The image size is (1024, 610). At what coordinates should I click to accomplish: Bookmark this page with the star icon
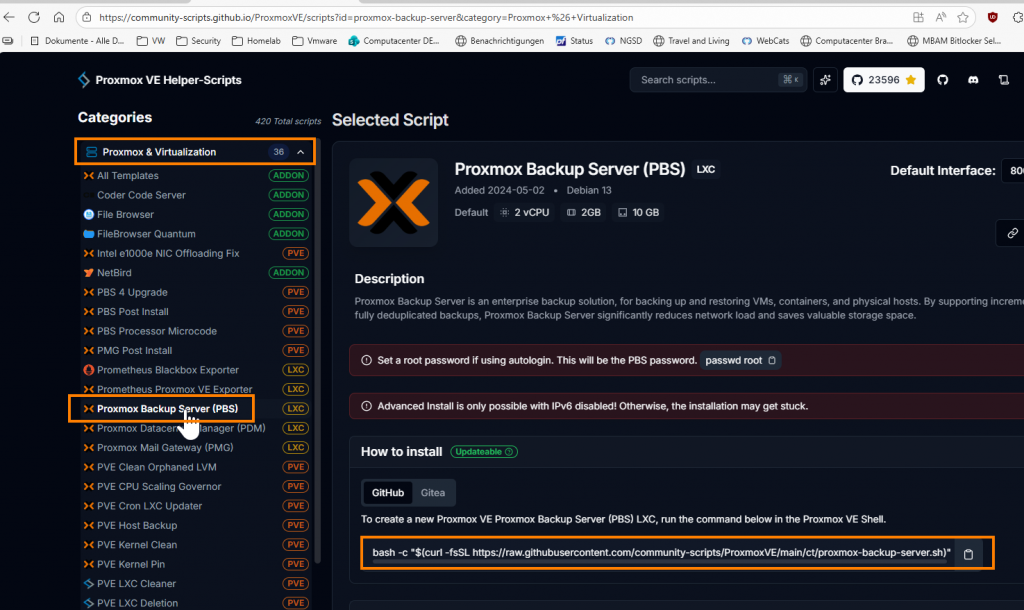[963, 17]
